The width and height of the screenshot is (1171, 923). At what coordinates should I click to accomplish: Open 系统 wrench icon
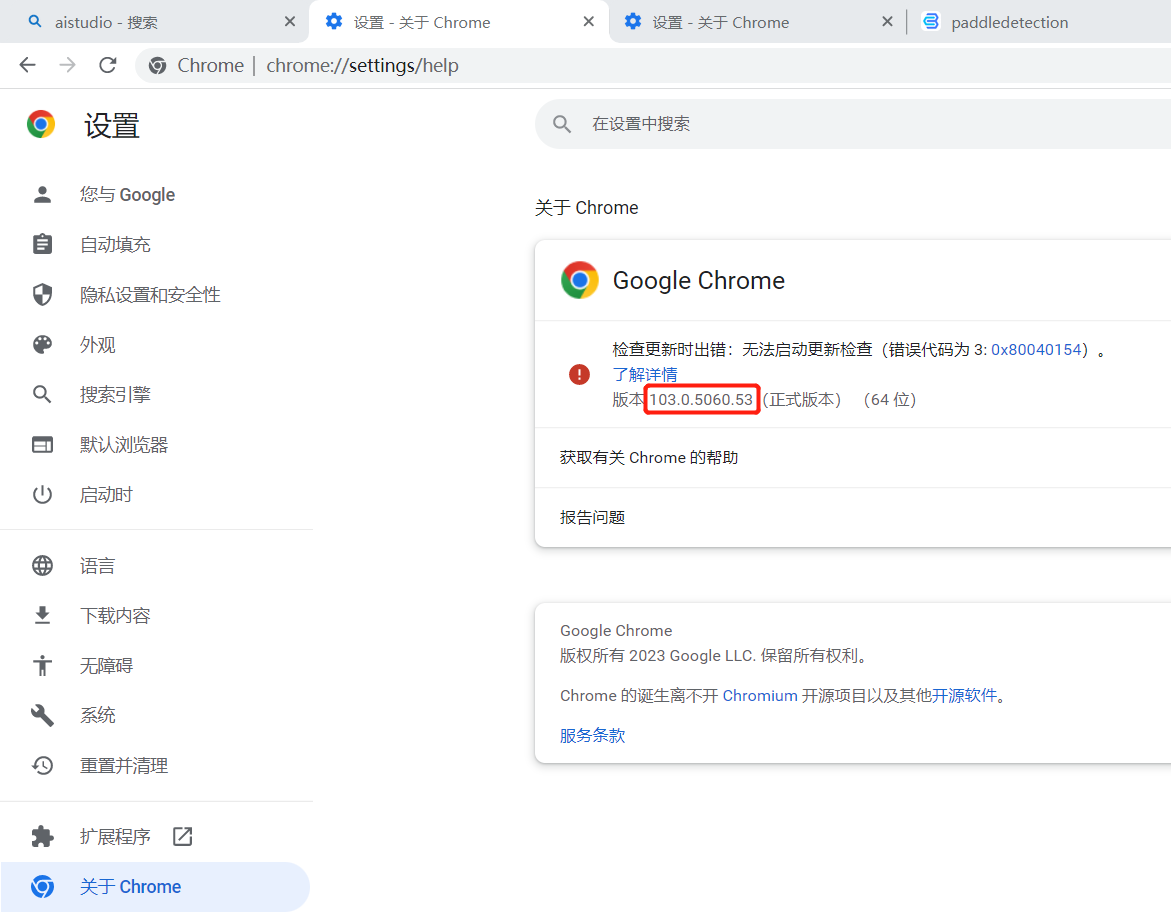click(x=42, y=715)
